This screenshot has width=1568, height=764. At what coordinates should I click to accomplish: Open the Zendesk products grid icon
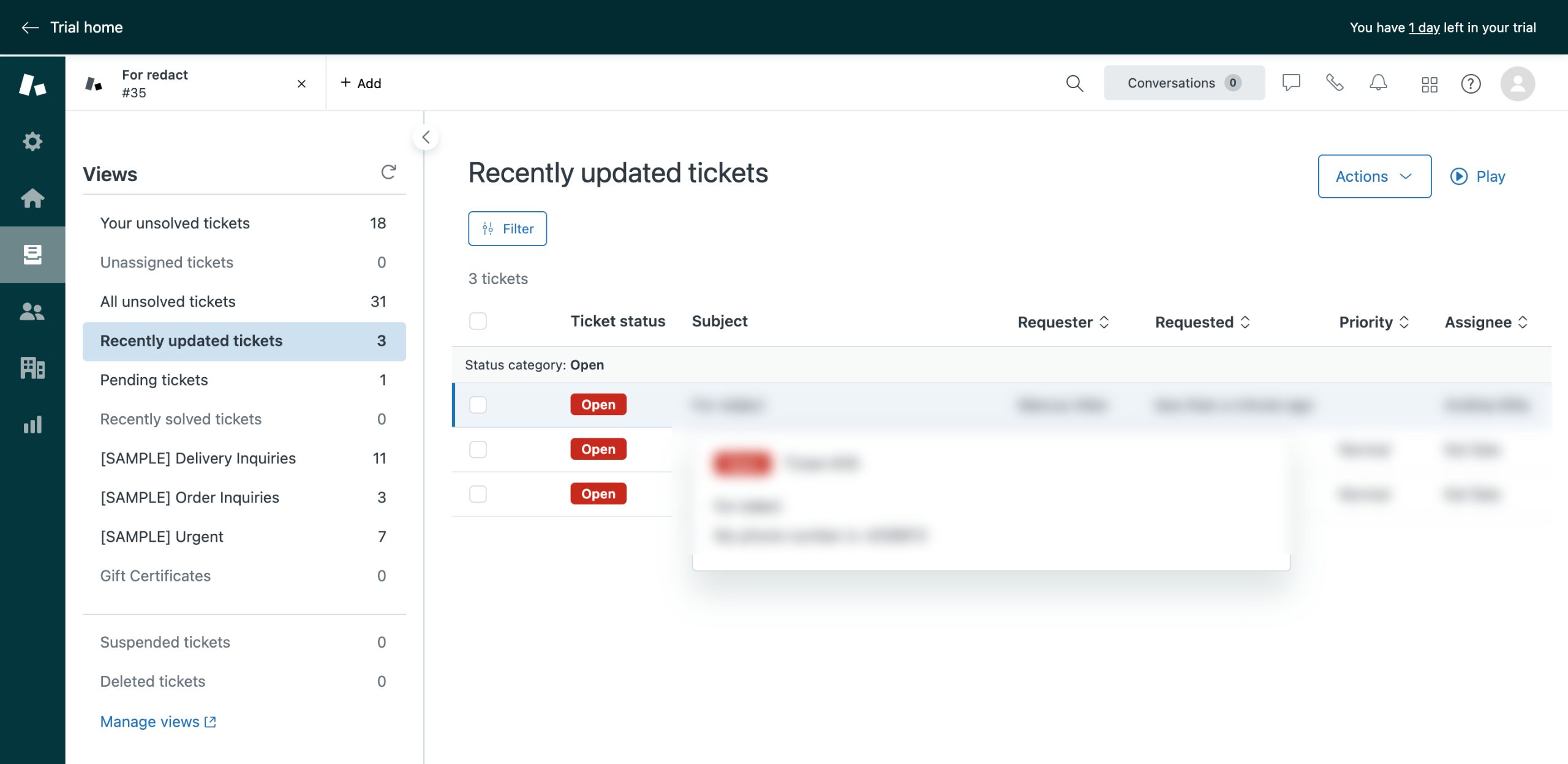[x=1429, y=84]
